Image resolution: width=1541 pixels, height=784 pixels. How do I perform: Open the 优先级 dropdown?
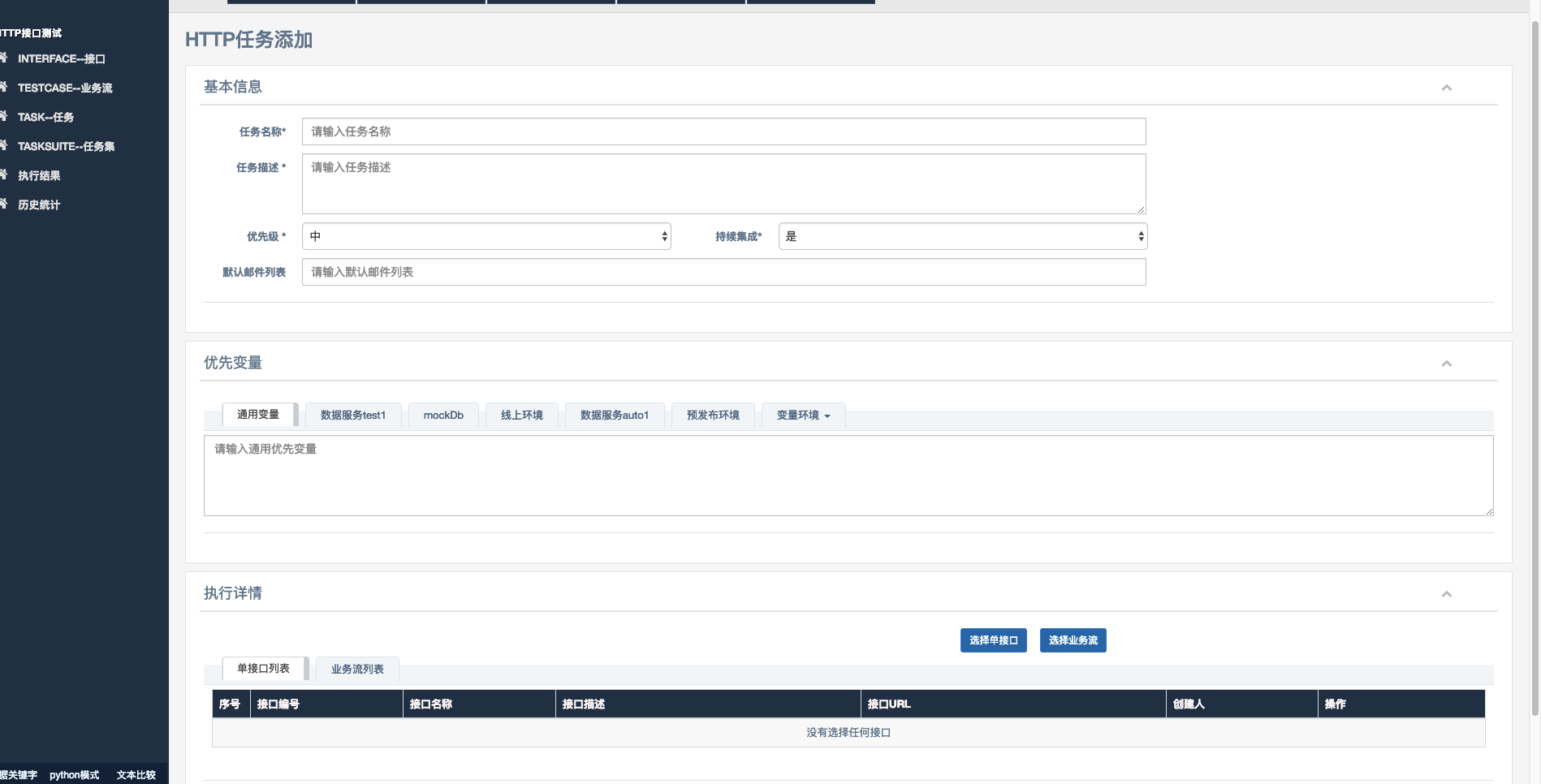[x=486, y=236]
